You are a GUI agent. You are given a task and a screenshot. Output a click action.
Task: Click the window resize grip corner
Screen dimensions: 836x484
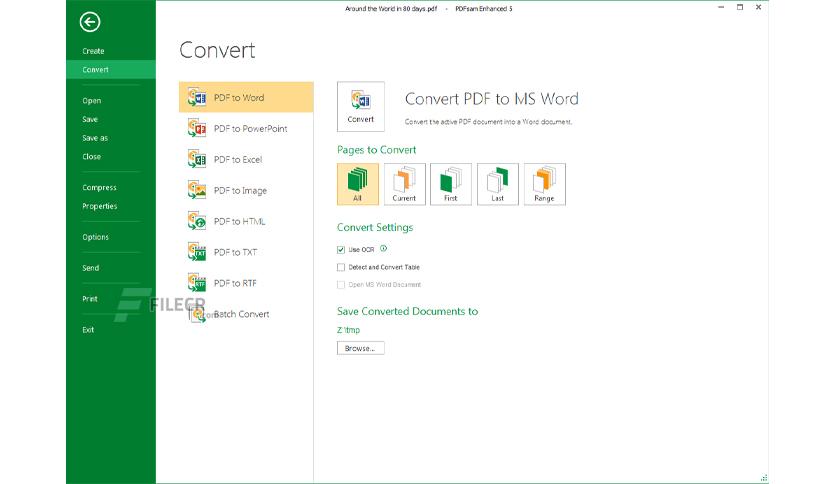tap(763, 478)
